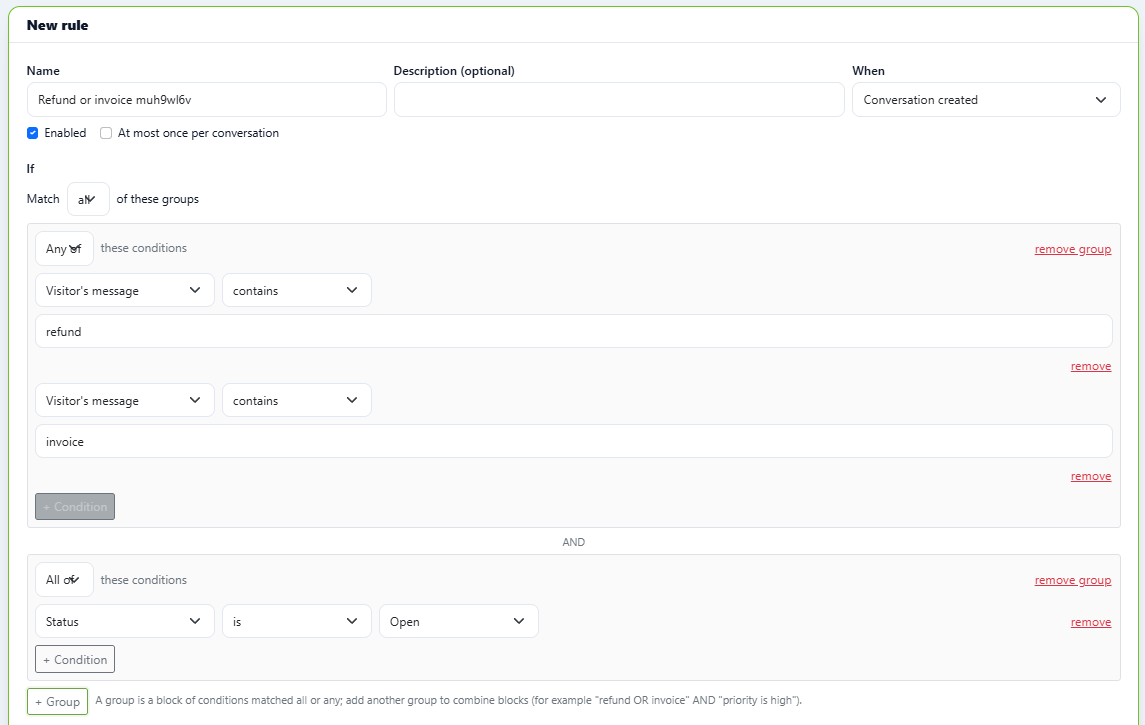Remove the All of conditions group
Viewport: 1145px width, 725px height.
tap(1073, 580)
